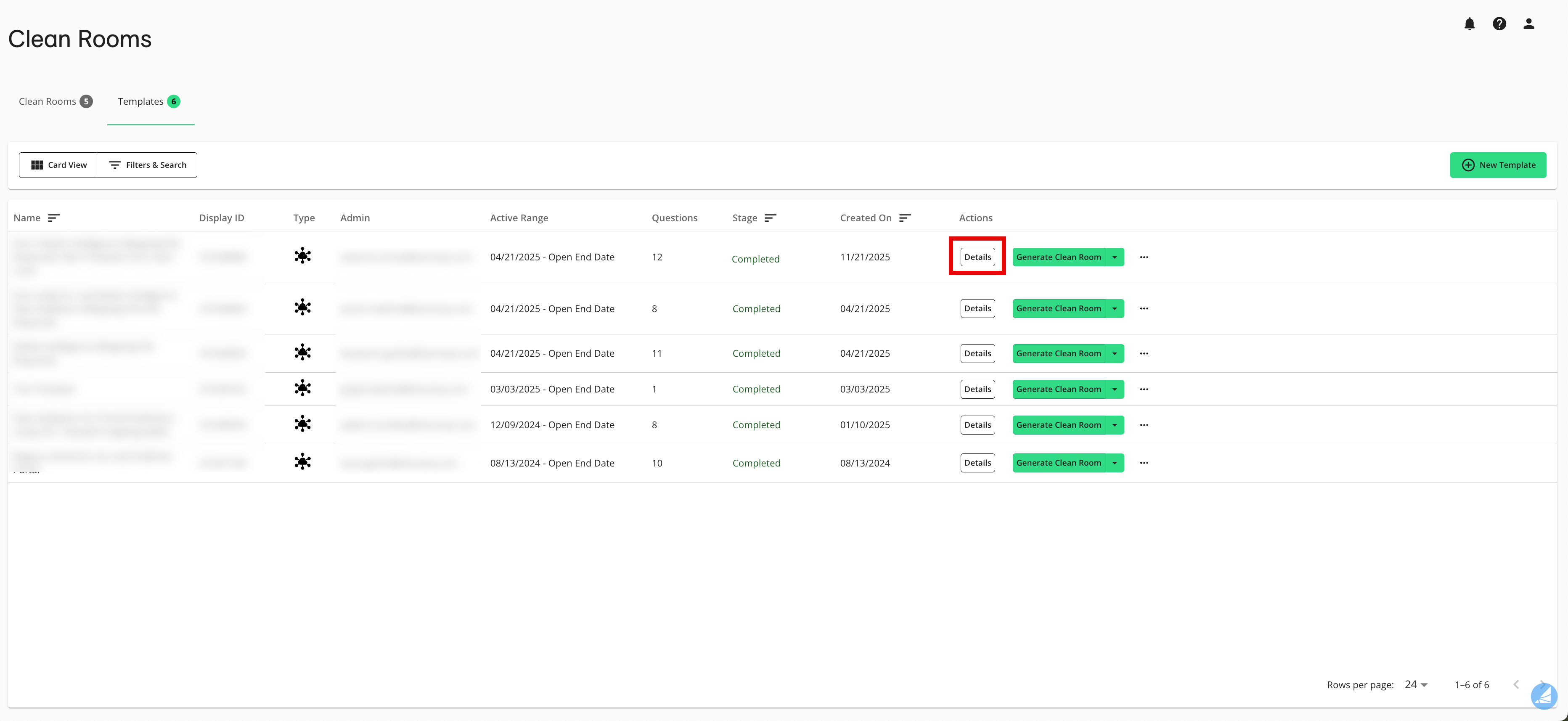This screenshot has height=721, width=1568.
Task: Open the three-dot actions menu on the first row
Action: click(1144, 256)
